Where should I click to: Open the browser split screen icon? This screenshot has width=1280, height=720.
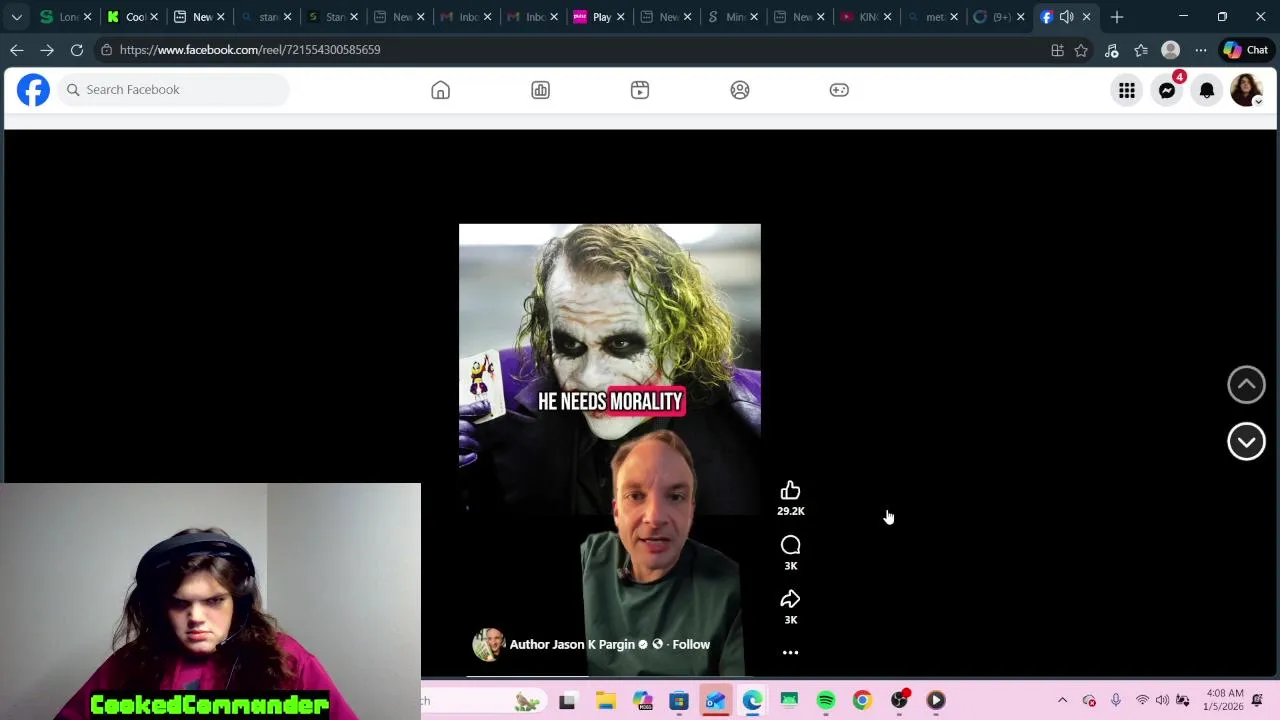[1057, 50]
